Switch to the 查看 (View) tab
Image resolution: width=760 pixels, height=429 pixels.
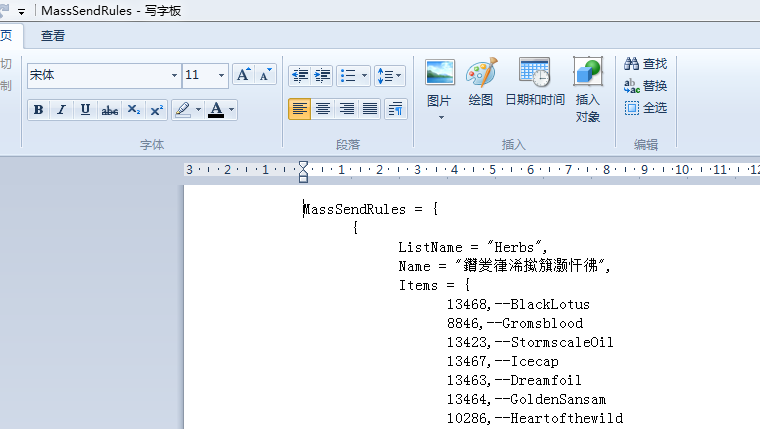tap(53, 36)
